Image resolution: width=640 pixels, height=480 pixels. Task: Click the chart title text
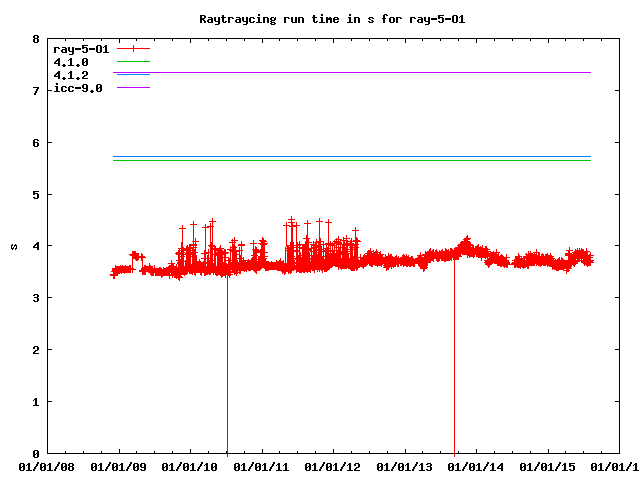[331, 19]
